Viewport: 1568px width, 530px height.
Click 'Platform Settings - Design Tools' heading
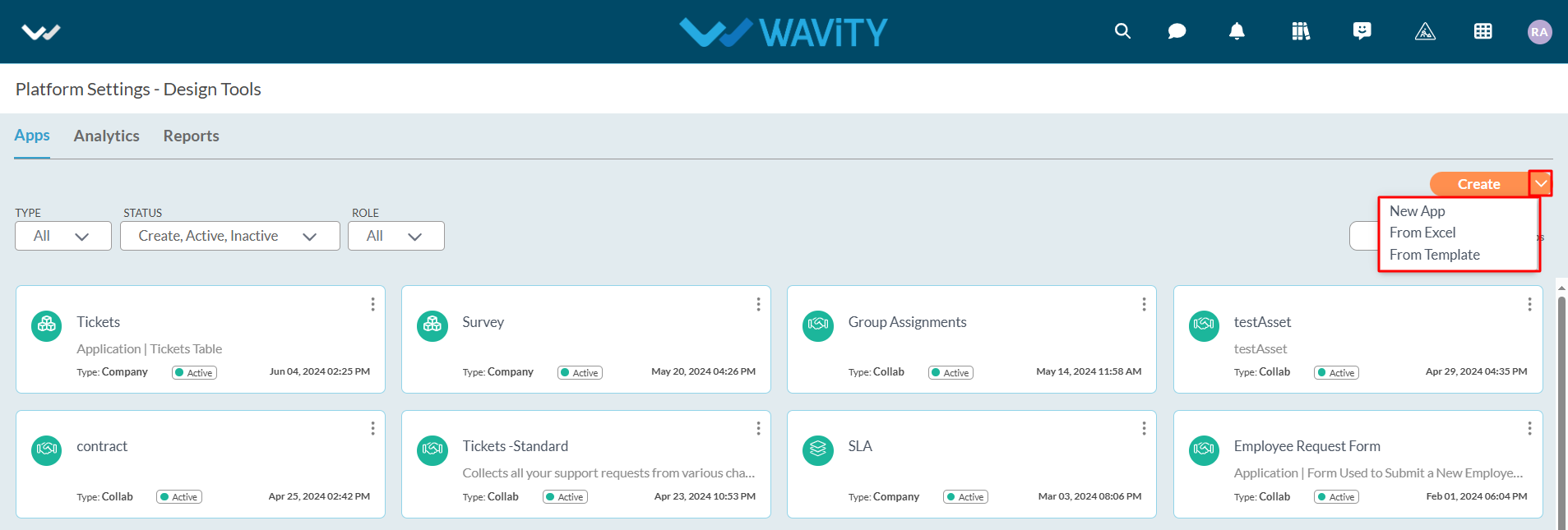pos(138,89)
